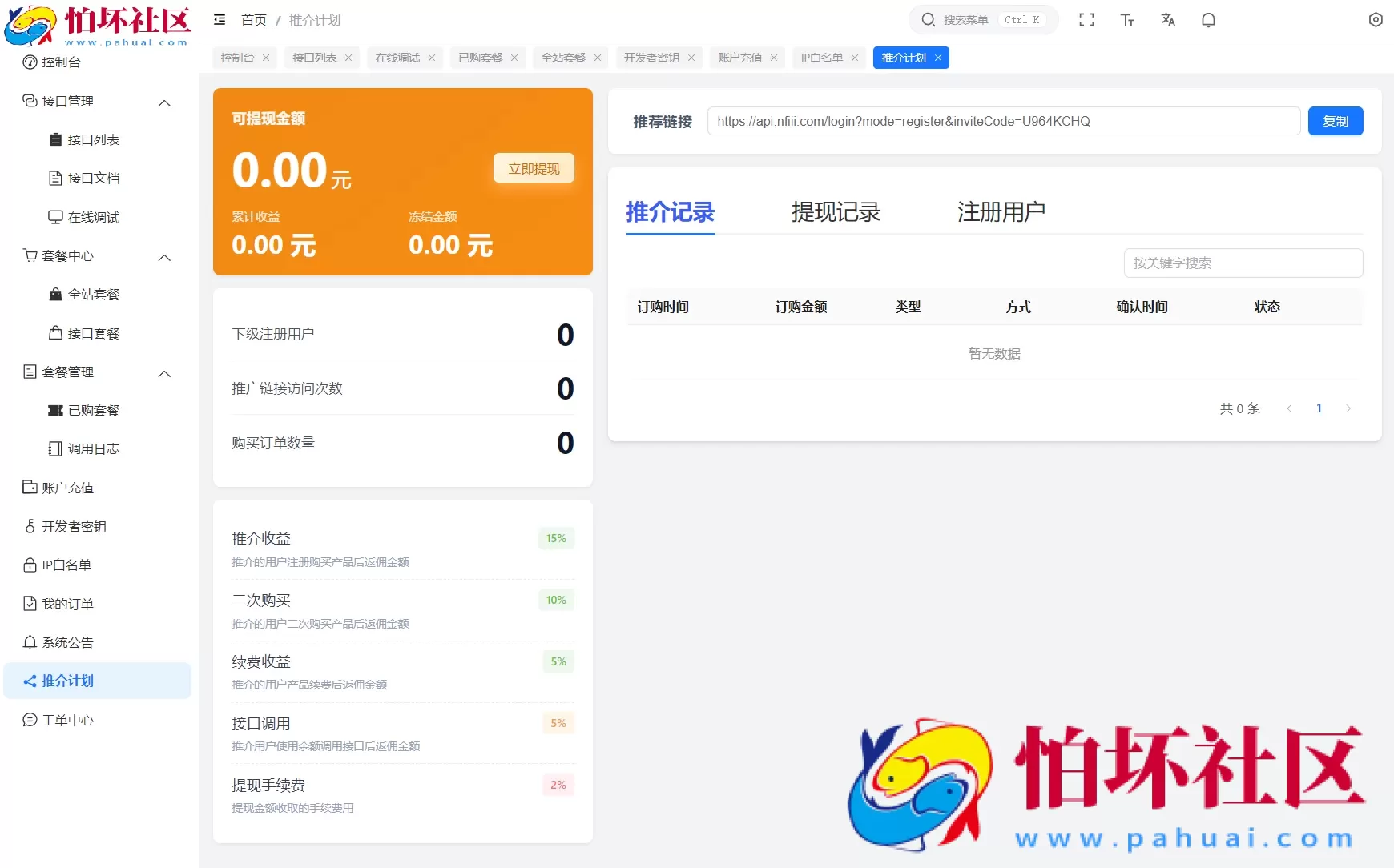This screenshot has width=1394, height=868.
Task: Switch to the 注册用户 tab
Action: pyautogui.click(x=1001, y=212)
